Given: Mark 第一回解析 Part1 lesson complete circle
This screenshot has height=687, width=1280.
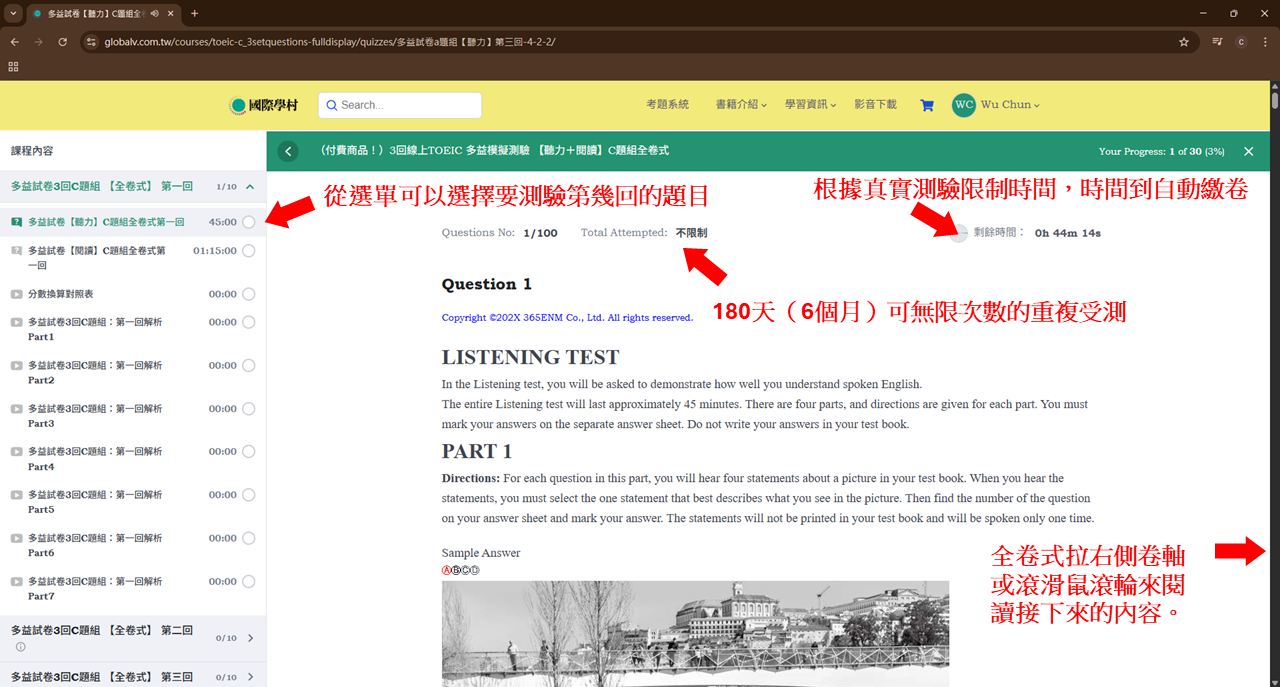Looking at the screenshot, I should (x=248, y=322).
